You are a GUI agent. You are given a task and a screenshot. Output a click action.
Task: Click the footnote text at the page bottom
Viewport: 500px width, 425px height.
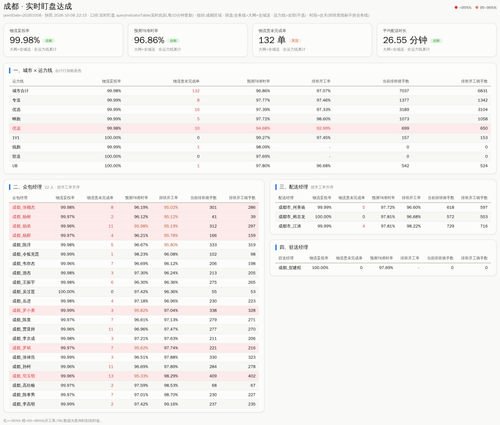pyautogui.click(x=52, y=421)
